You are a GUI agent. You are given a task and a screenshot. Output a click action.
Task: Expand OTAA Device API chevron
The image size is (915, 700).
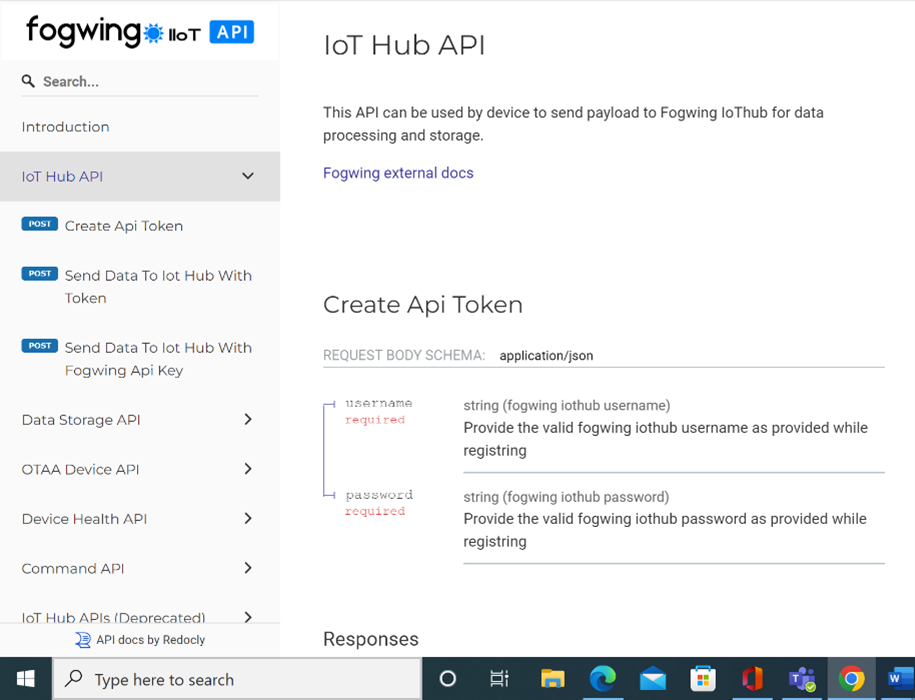(x=248, y=469)
